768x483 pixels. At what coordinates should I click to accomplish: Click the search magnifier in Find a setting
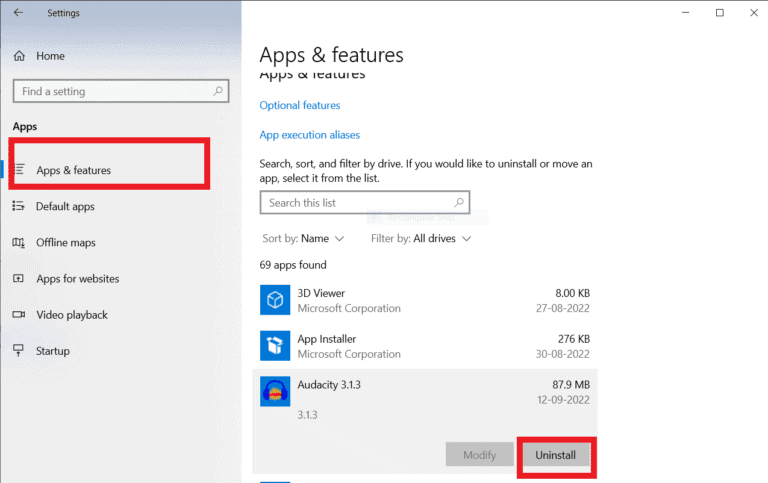pyautogui.click(x=218, y=91)
